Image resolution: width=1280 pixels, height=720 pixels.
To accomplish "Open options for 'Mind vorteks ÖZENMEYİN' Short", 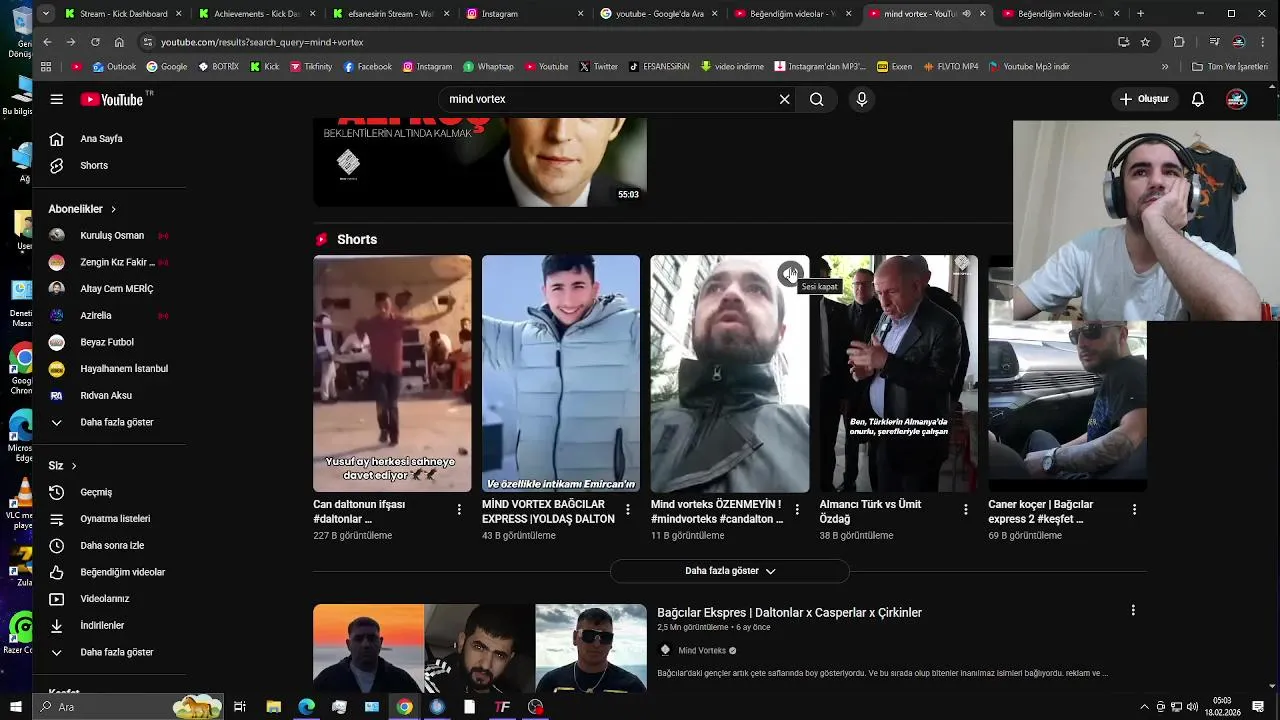I will click(x=797, y=510).
